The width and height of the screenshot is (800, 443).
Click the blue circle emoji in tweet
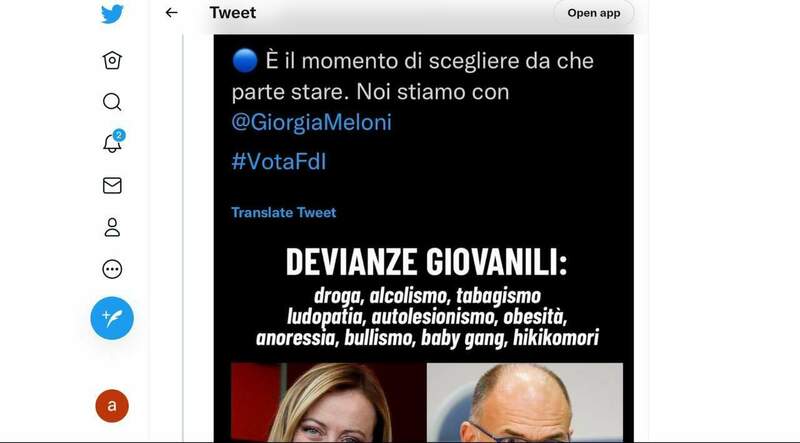(244, 61)
